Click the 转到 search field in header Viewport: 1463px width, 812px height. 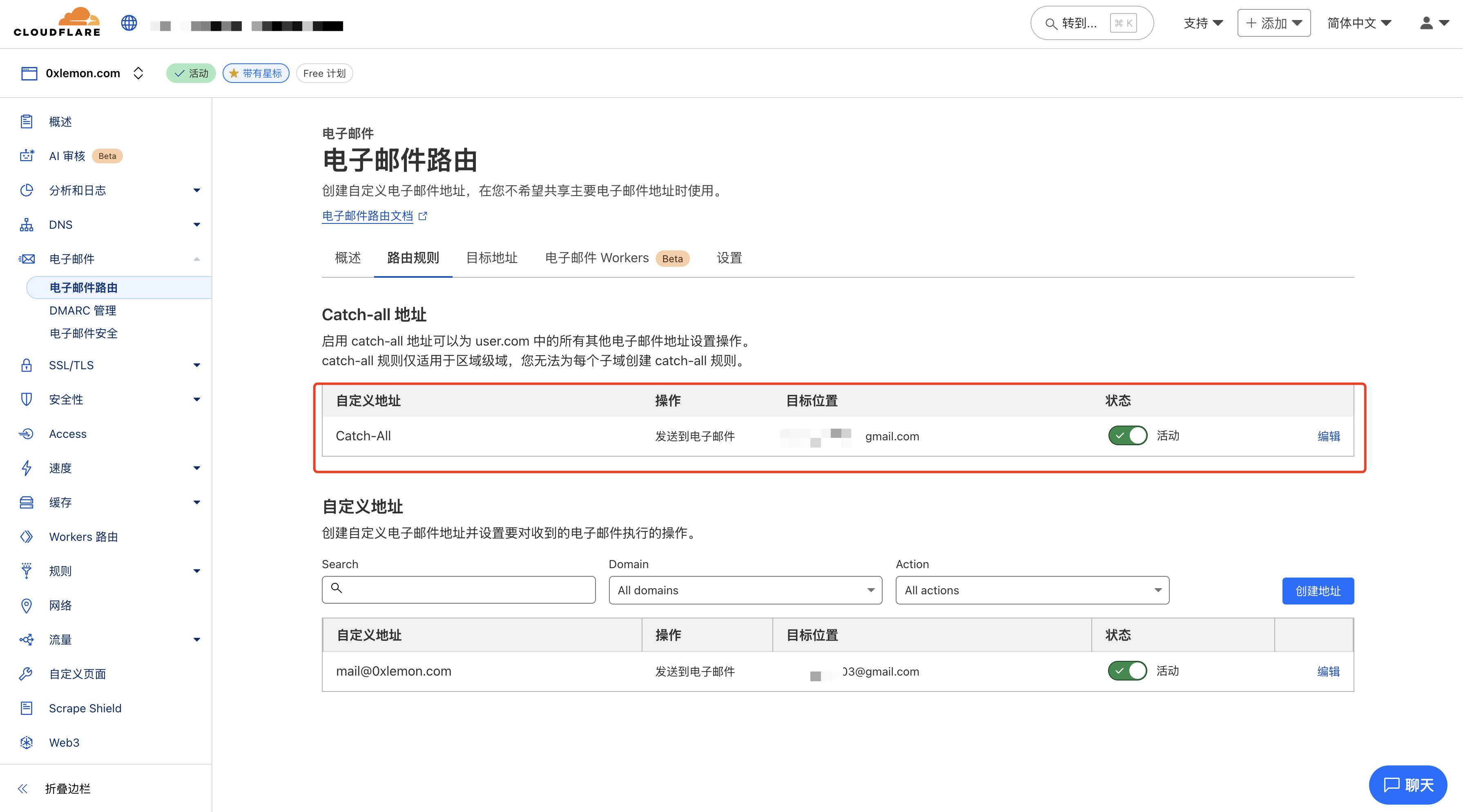click(1092, 23)
